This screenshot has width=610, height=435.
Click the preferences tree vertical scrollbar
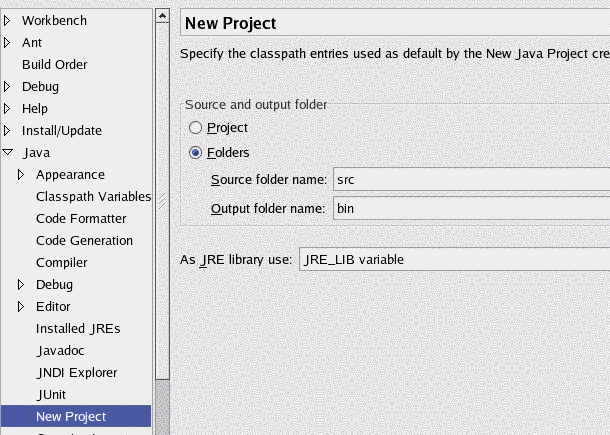pyautogui.click(x=162, y=200)
